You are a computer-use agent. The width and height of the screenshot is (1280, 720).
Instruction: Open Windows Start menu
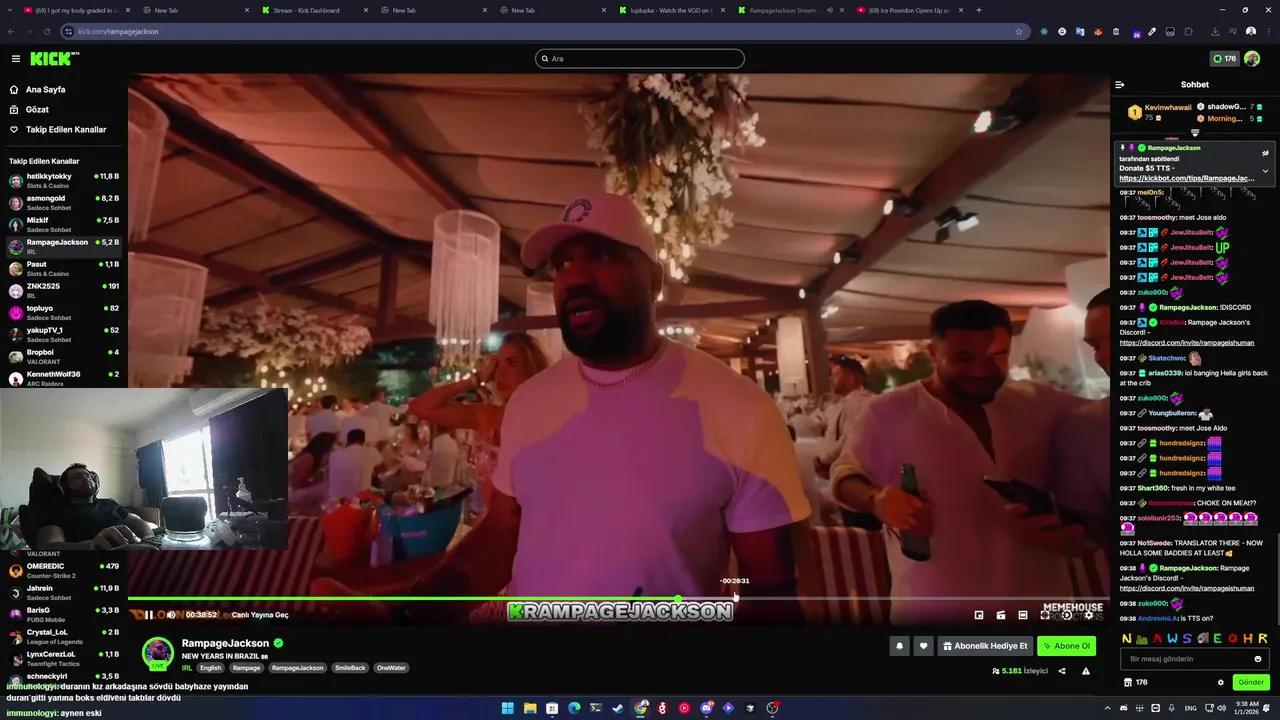coord(507,708)
